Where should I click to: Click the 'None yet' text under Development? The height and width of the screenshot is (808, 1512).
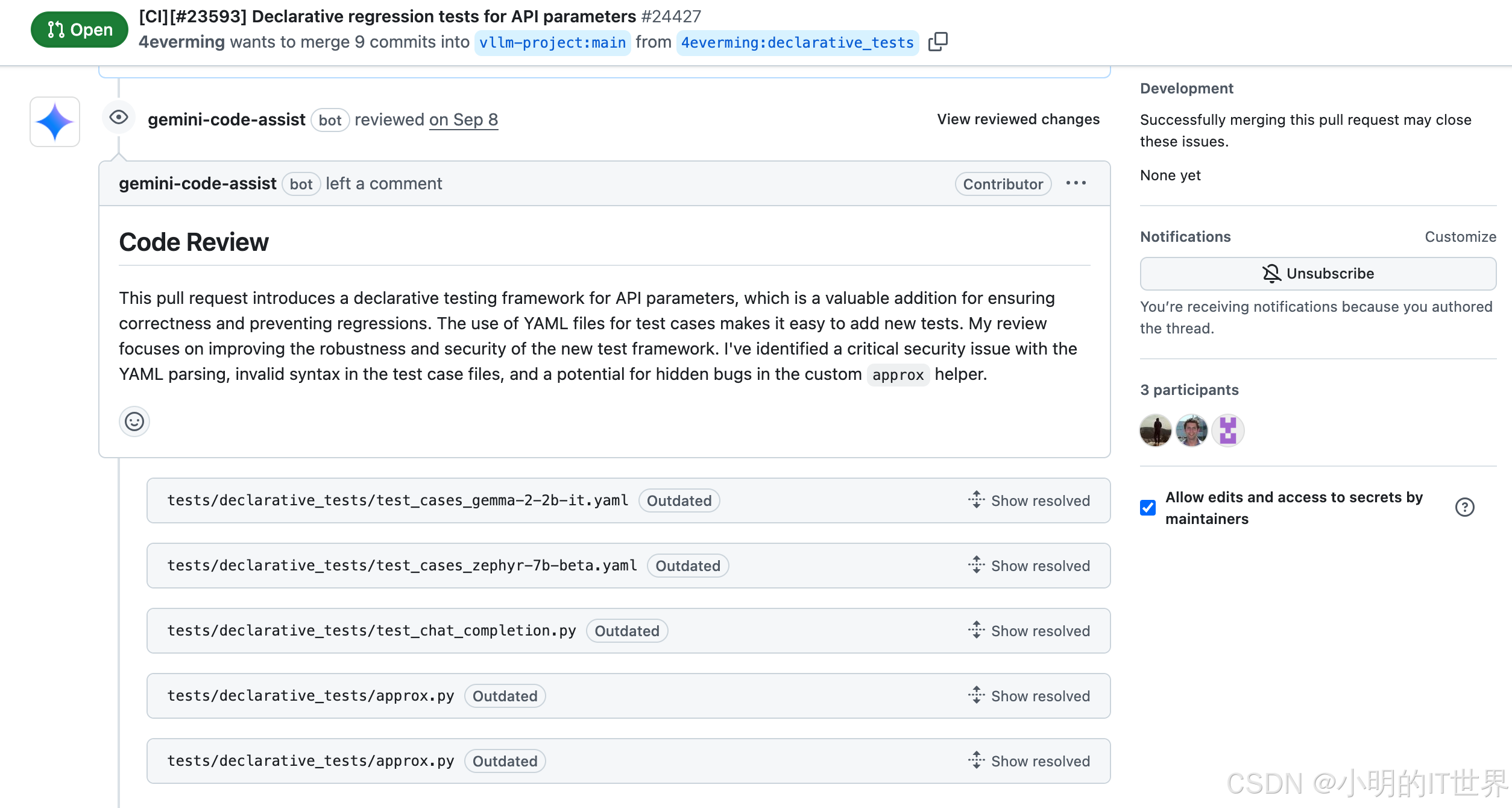[1170, 175]
